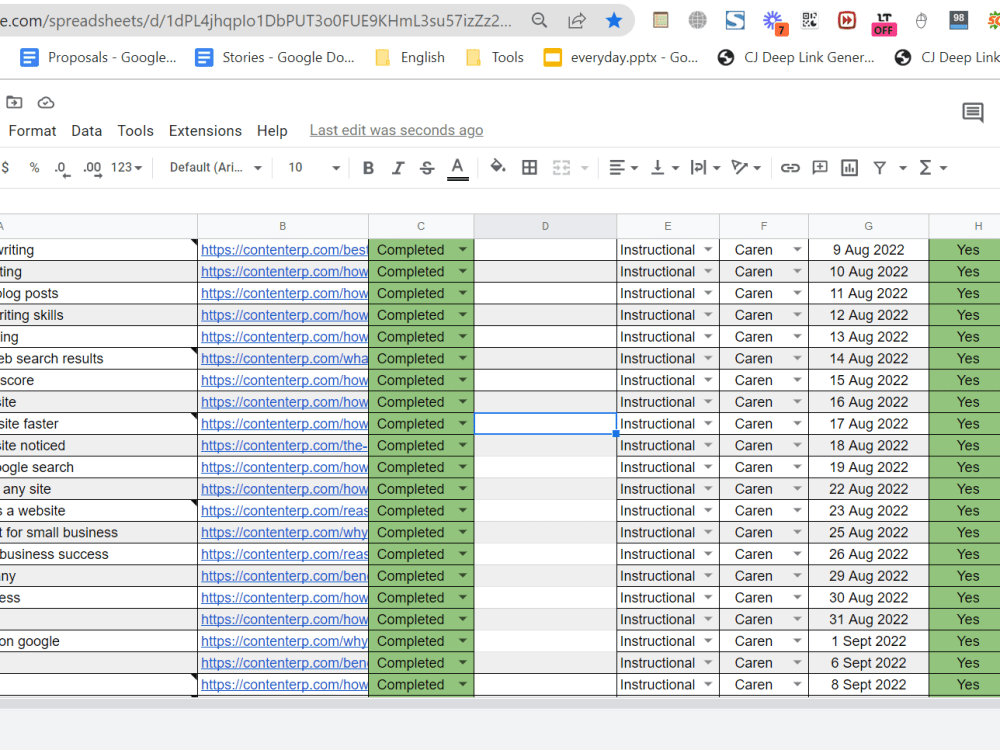Click the browser address bar URL
Screen dimensions: 1000x750
click(x=256, y=20)
